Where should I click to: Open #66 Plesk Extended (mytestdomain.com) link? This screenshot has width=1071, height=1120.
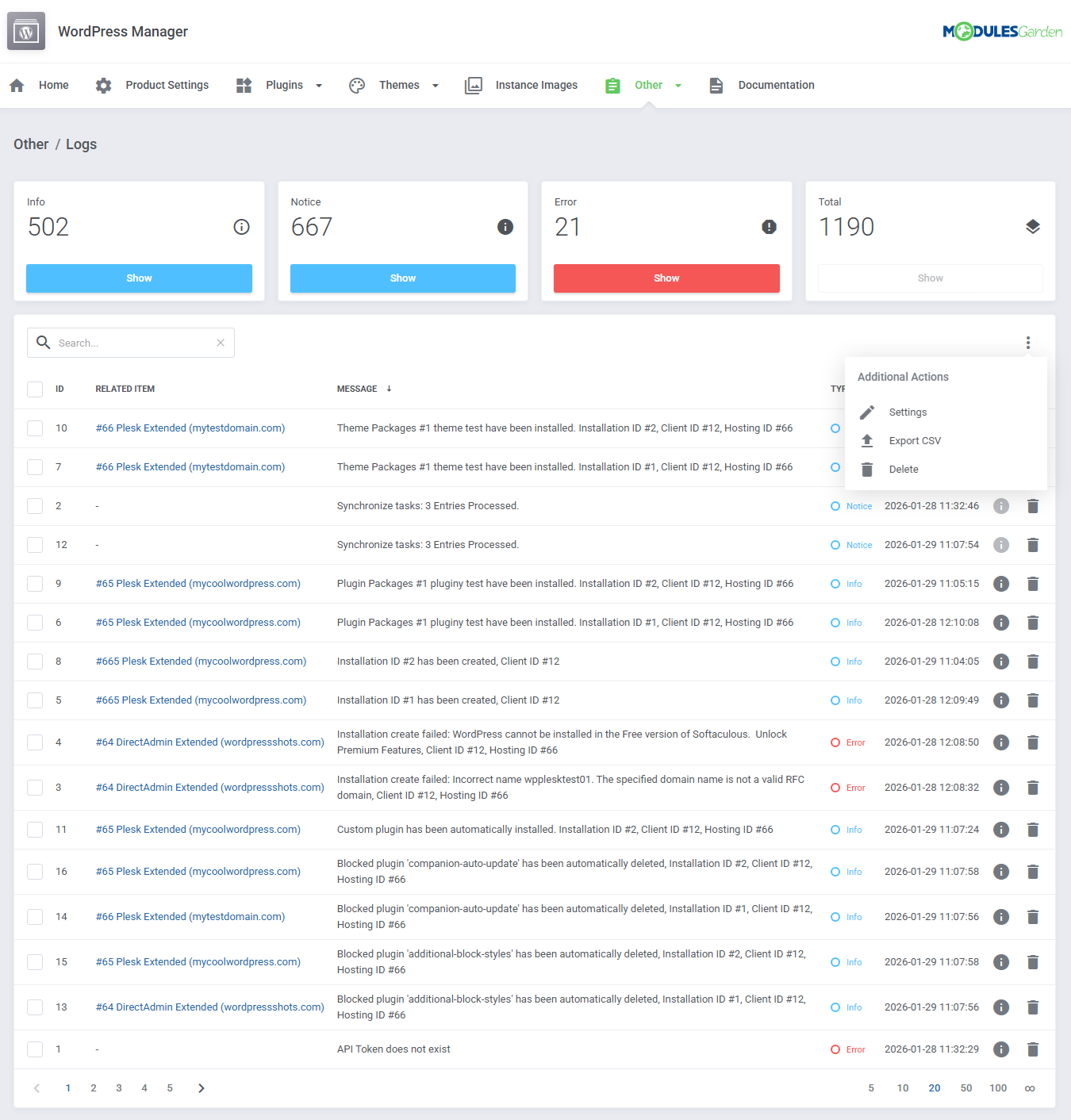[190, 428]
